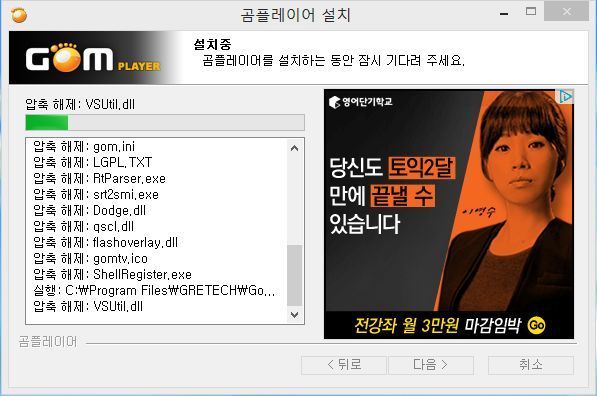Click the log list scroll down arrow
597x396 pixels.
tap(294, 315)
